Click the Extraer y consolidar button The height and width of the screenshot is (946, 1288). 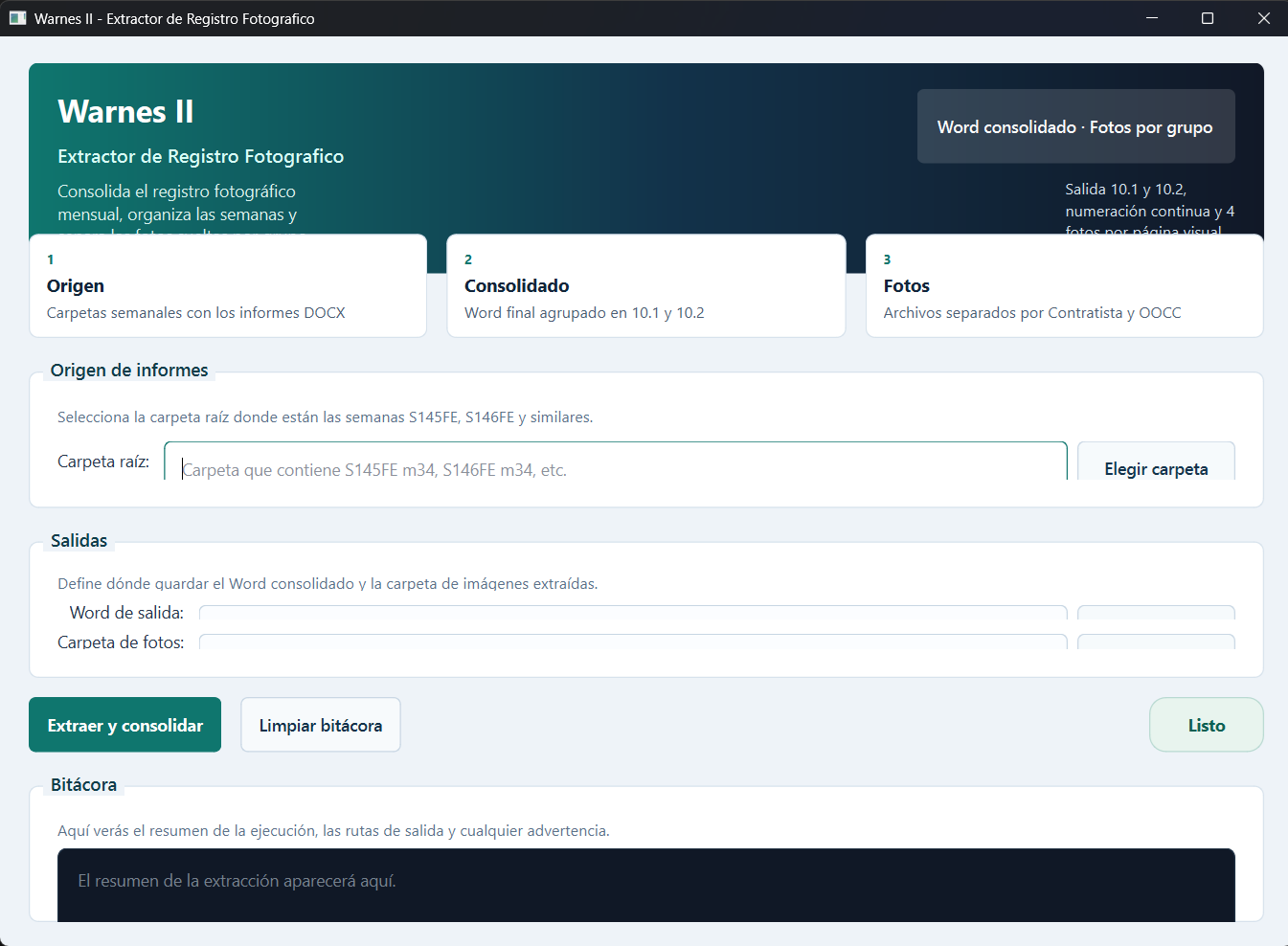pyautogui.click(x=124, y=725)
